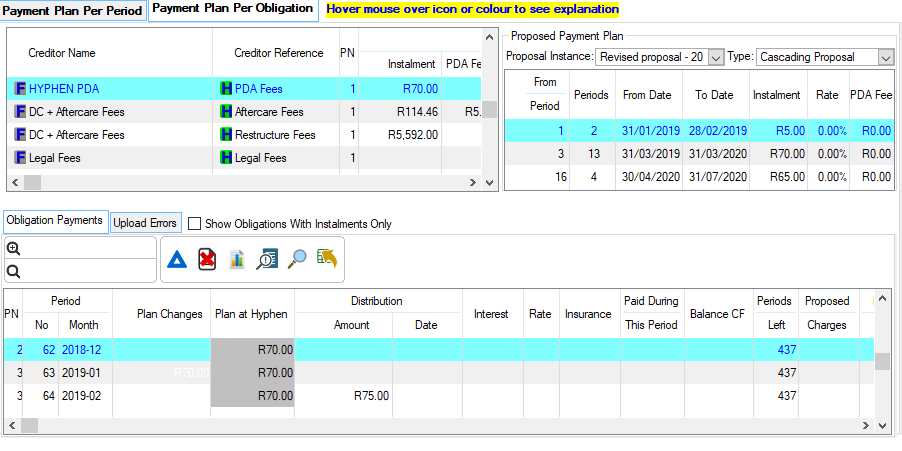Open the Upload Errors tab

click(145, 223)
